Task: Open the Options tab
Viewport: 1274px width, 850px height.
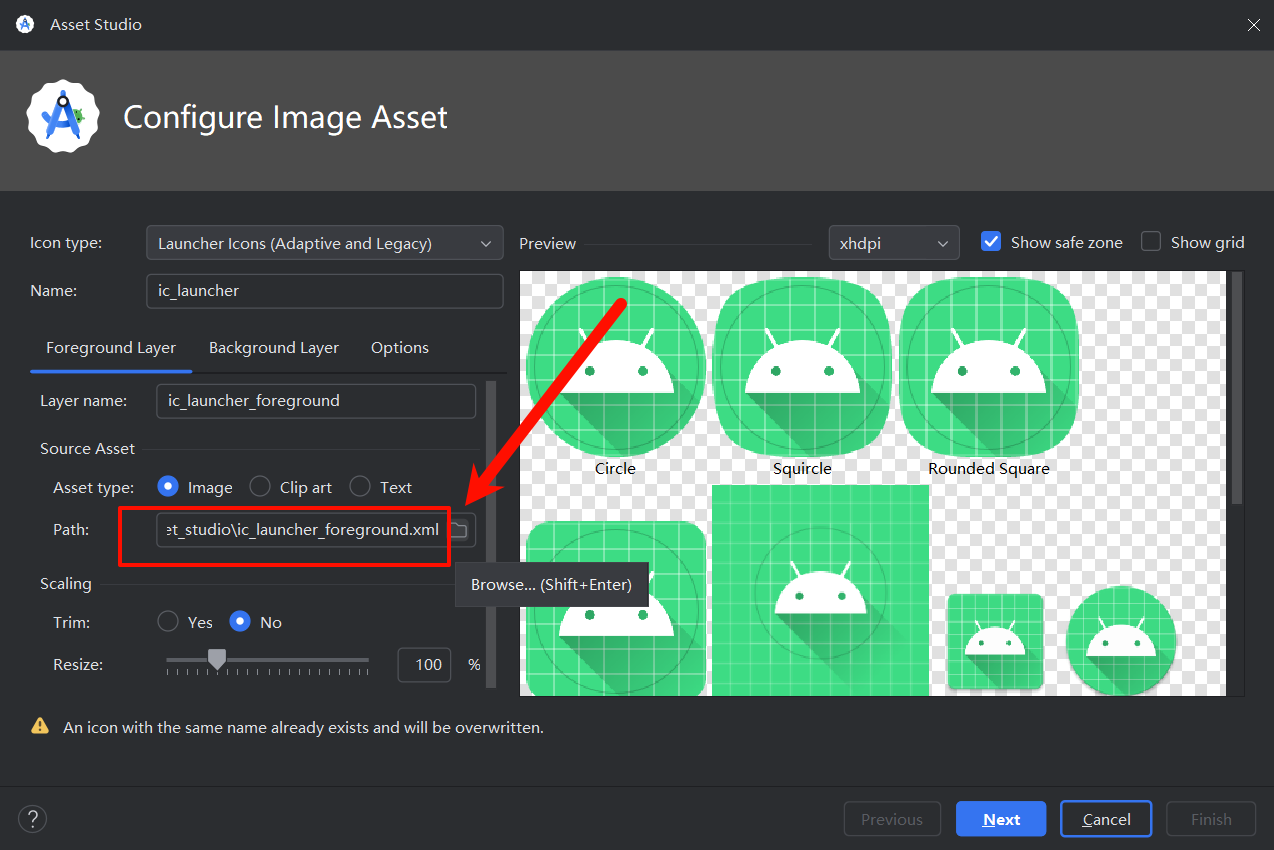Action: point(400,348)
